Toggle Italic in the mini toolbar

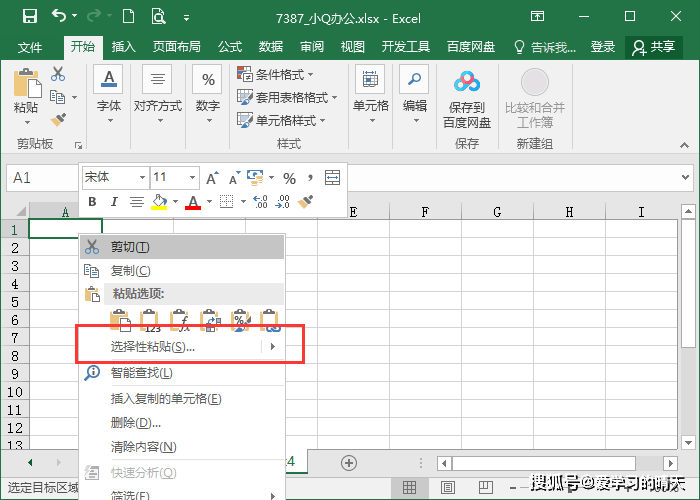pos(114,202)
